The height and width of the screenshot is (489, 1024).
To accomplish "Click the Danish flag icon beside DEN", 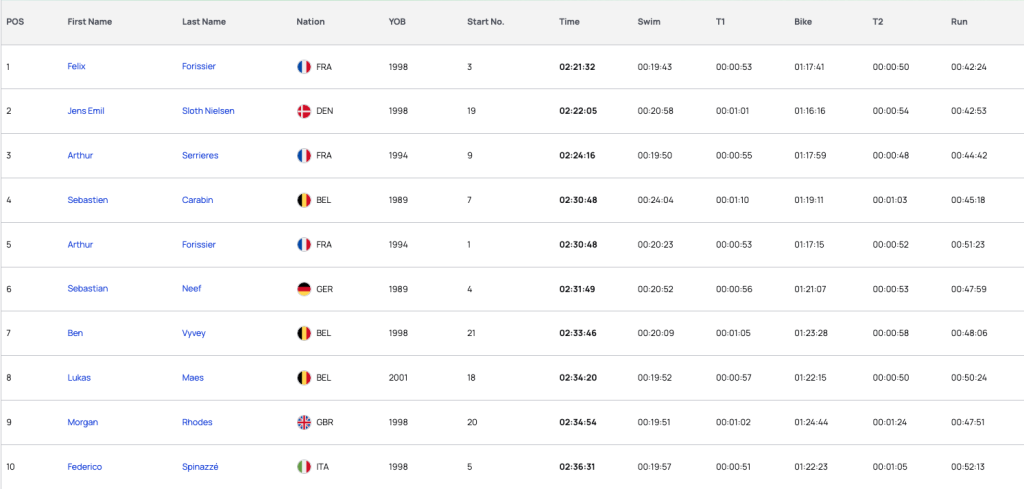I will tap(304, 111).
